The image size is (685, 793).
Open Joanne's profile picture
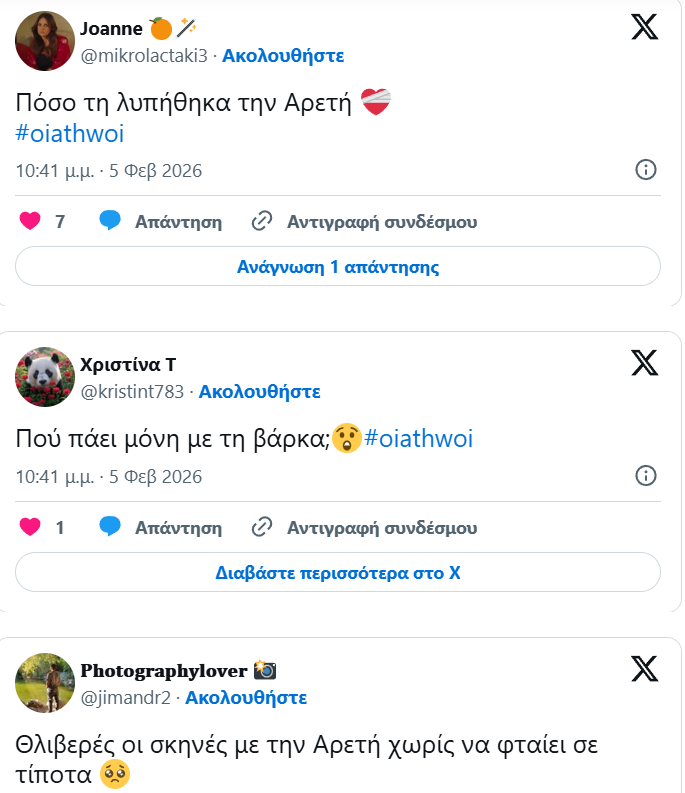tap(45, 41)
